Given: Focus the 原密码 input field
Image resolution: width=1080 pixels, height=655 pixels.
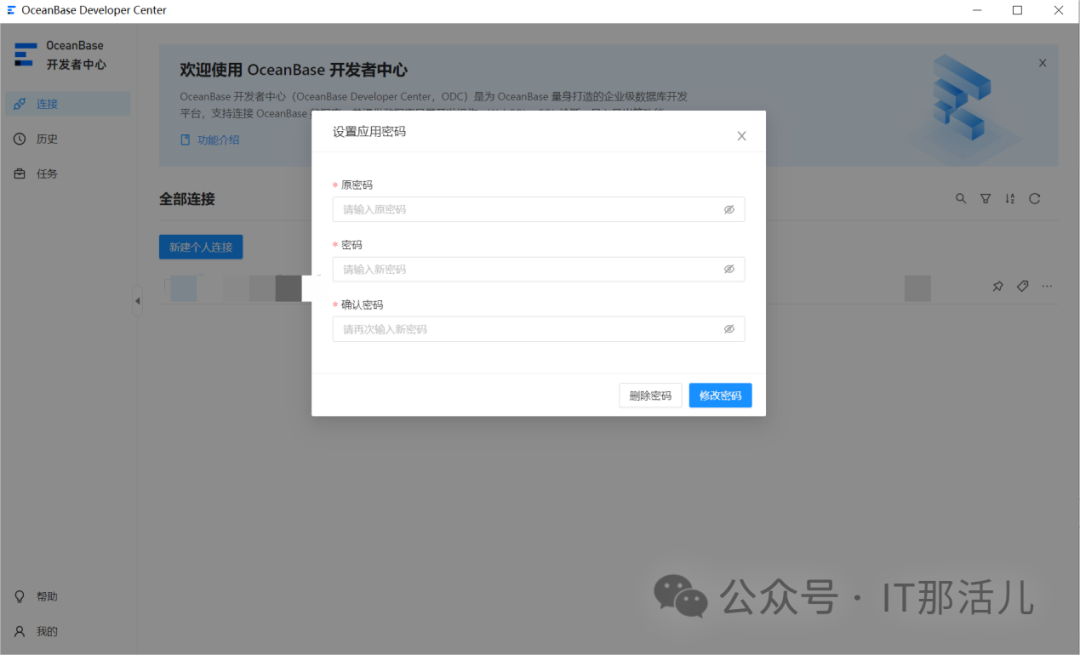Looking at the screenshot, I should [x=538, y=209].
